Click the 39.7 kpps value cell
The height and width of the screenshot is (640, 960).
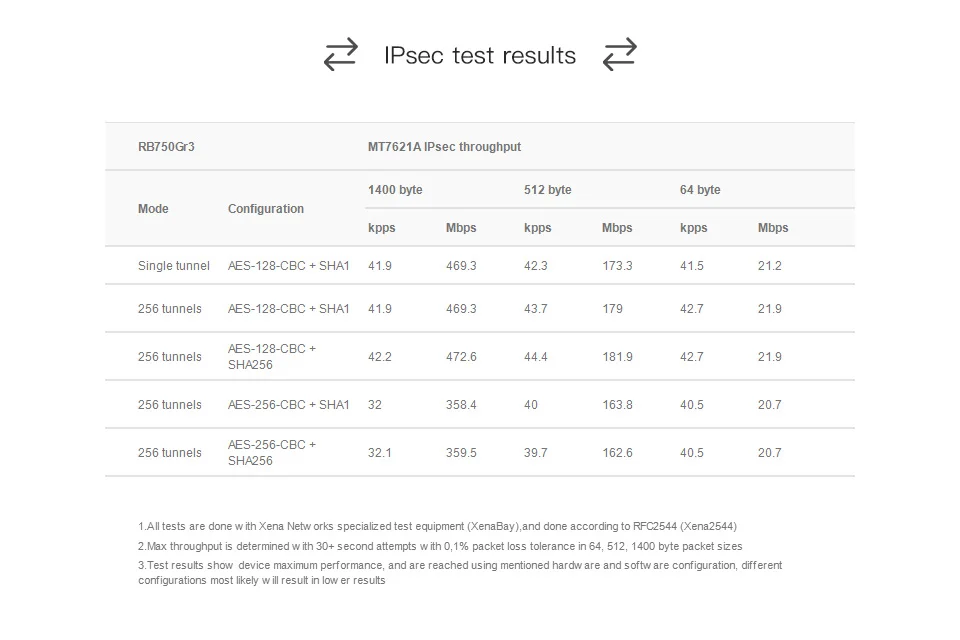tap(536, 453)
